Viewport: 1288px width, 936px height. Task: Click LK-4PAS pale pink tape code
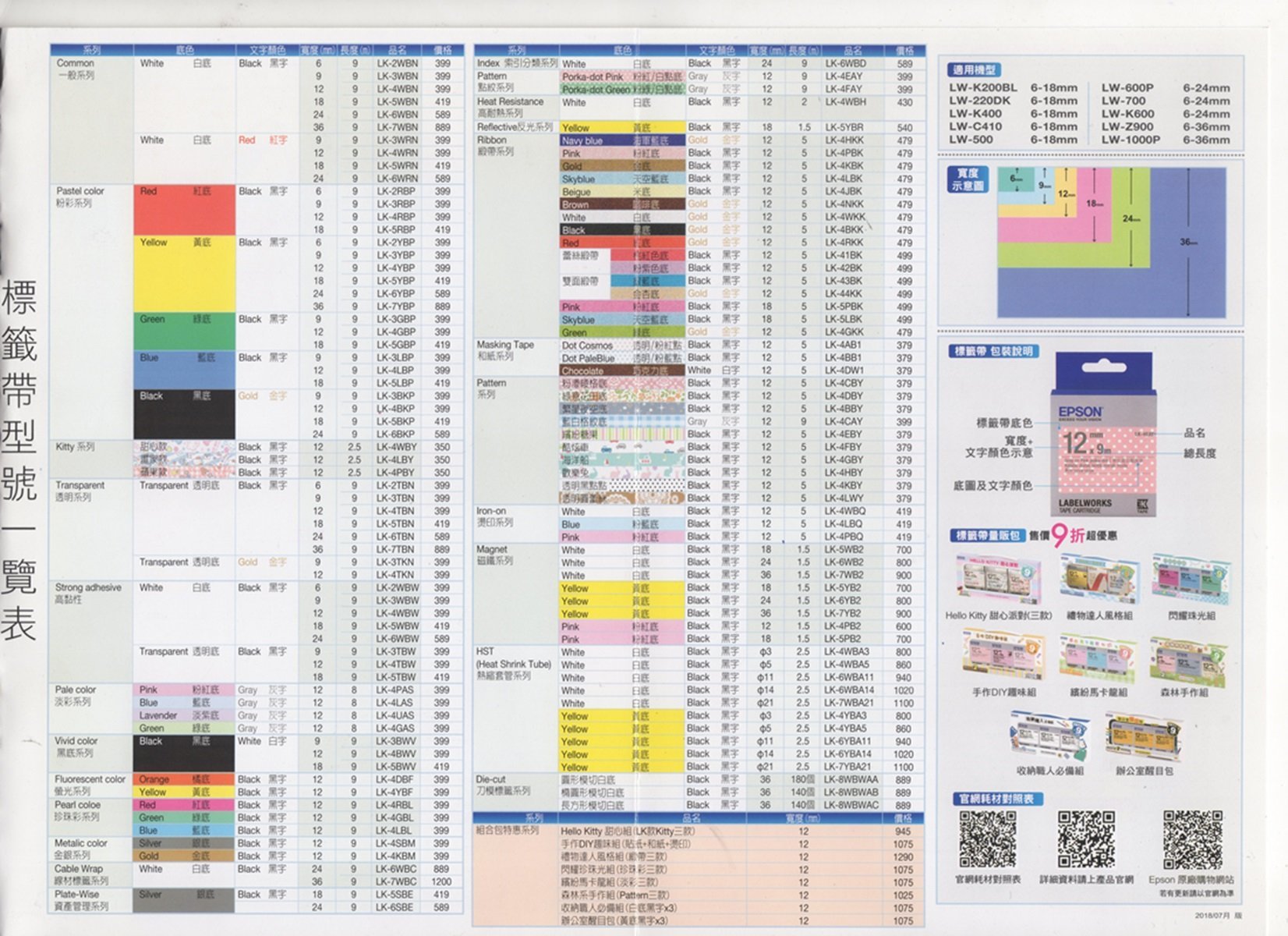(397, 690)
